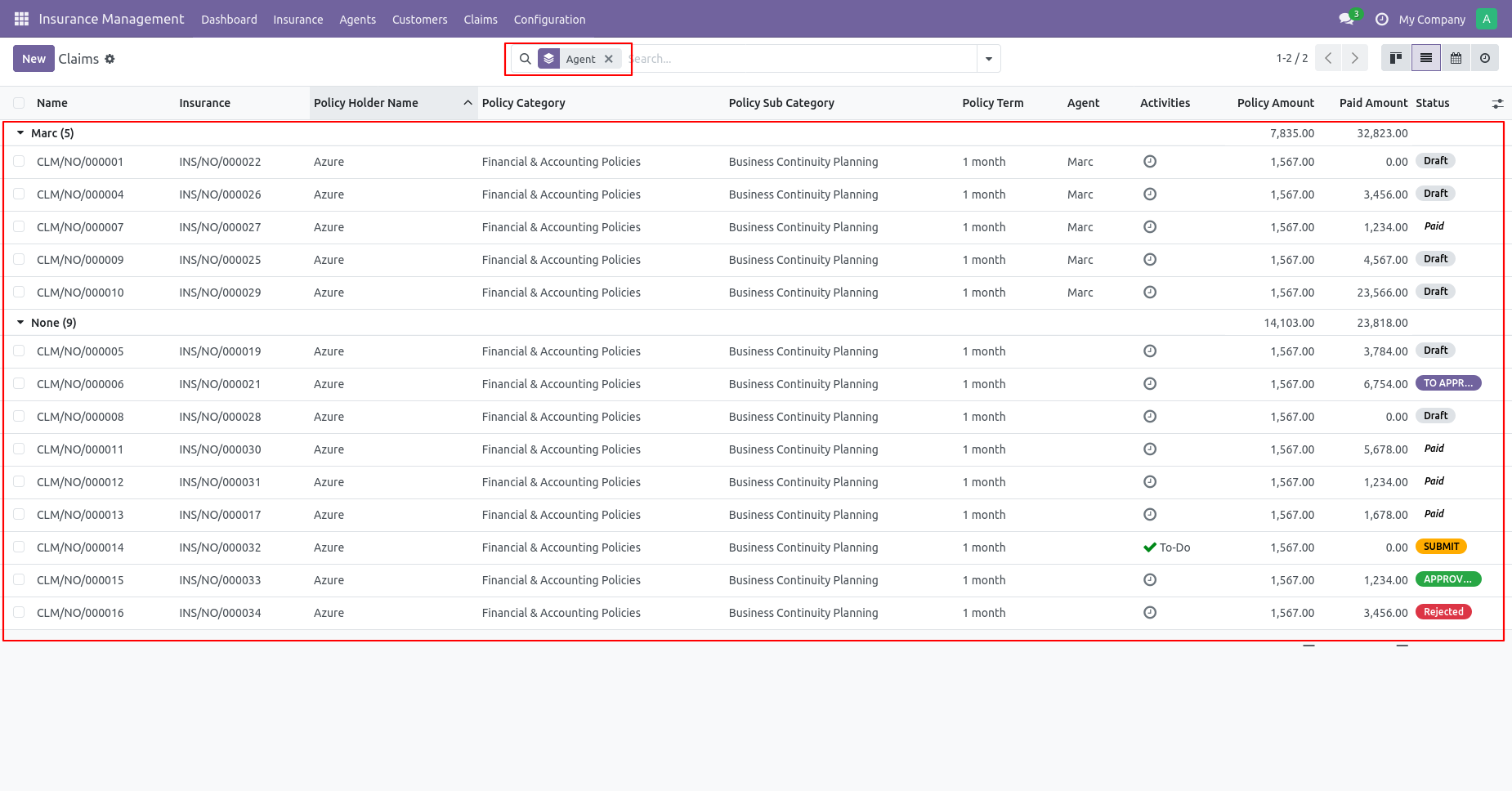Open optional columns adjust icon
1512x791 pixels.
pyautogui.click(x=1497, y=104)
